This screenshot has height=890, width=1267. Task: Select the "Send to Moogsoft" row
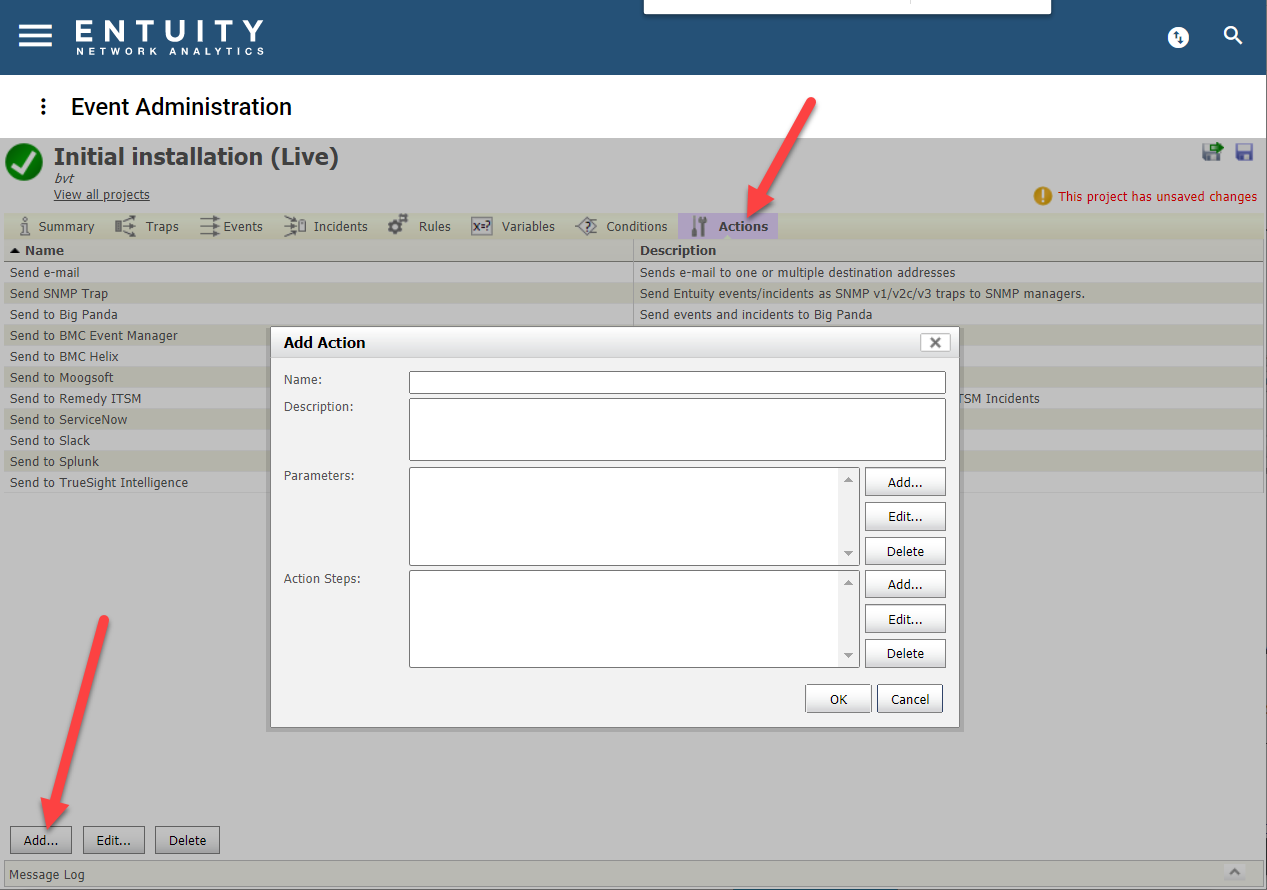[x=62, y=377]
